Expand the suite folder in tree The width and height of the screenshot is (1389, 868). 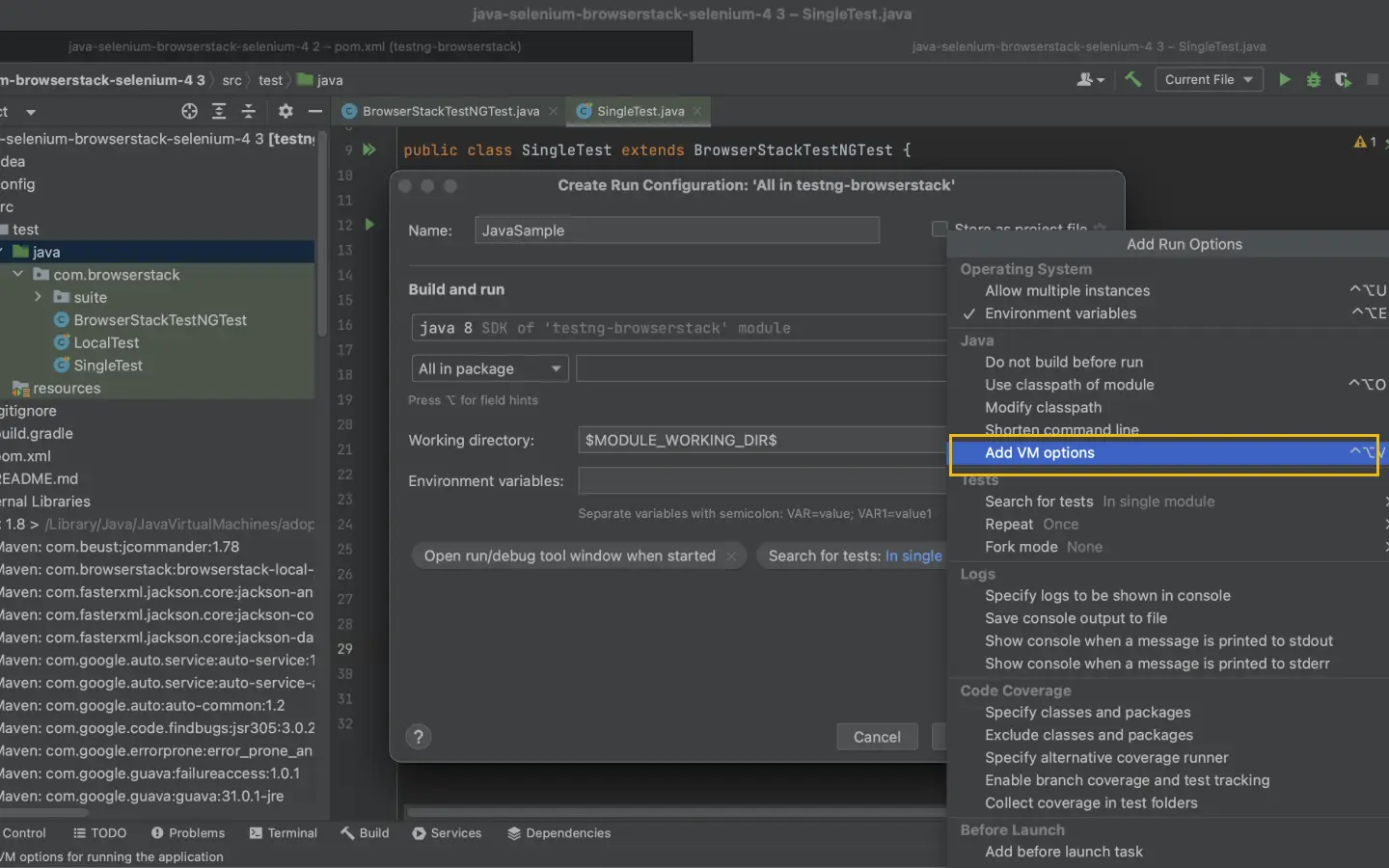tap(38, 297)
